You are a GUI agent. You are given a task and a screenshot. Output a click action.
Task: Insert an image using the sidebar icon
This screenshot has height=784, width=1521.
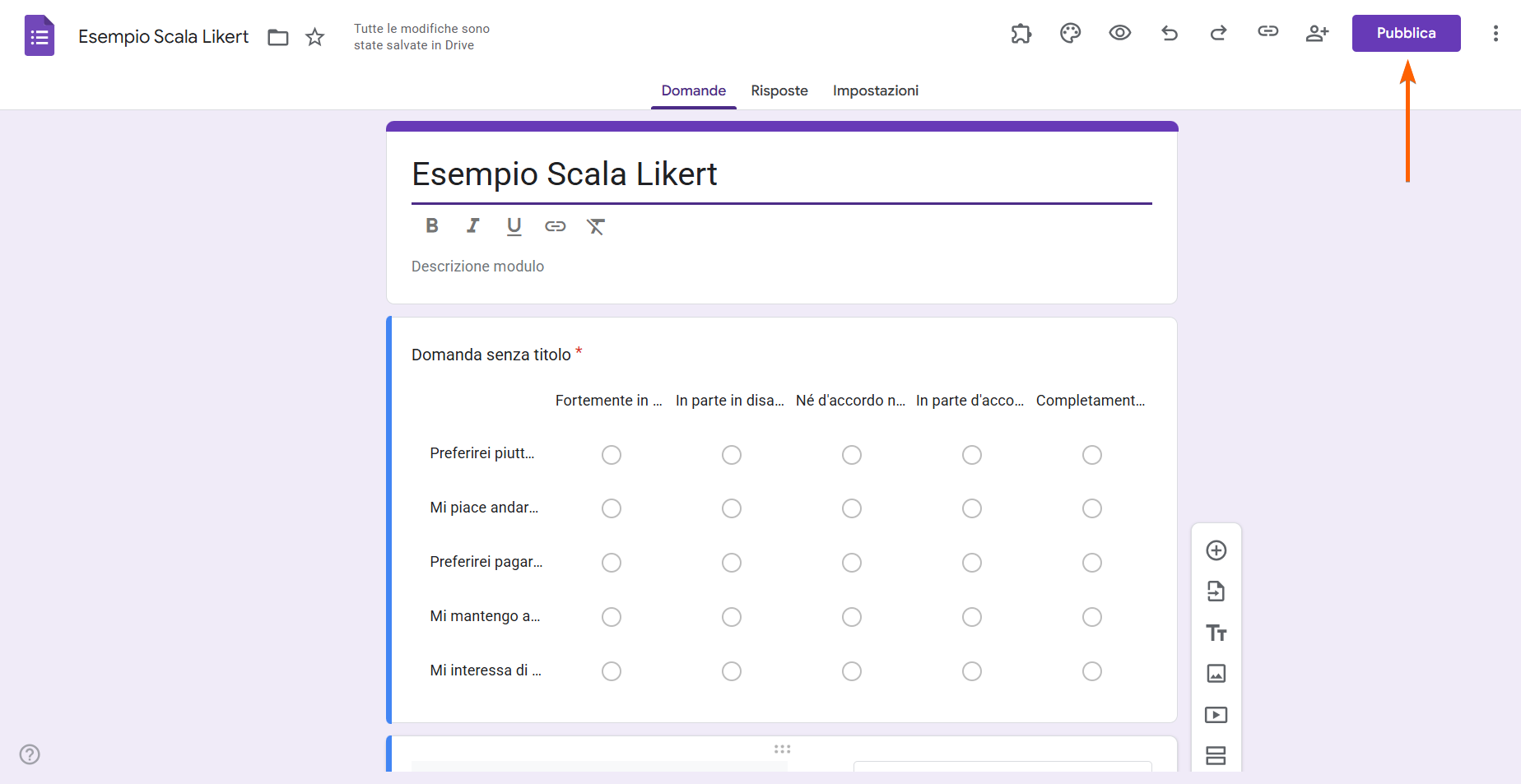[1216, 673]
